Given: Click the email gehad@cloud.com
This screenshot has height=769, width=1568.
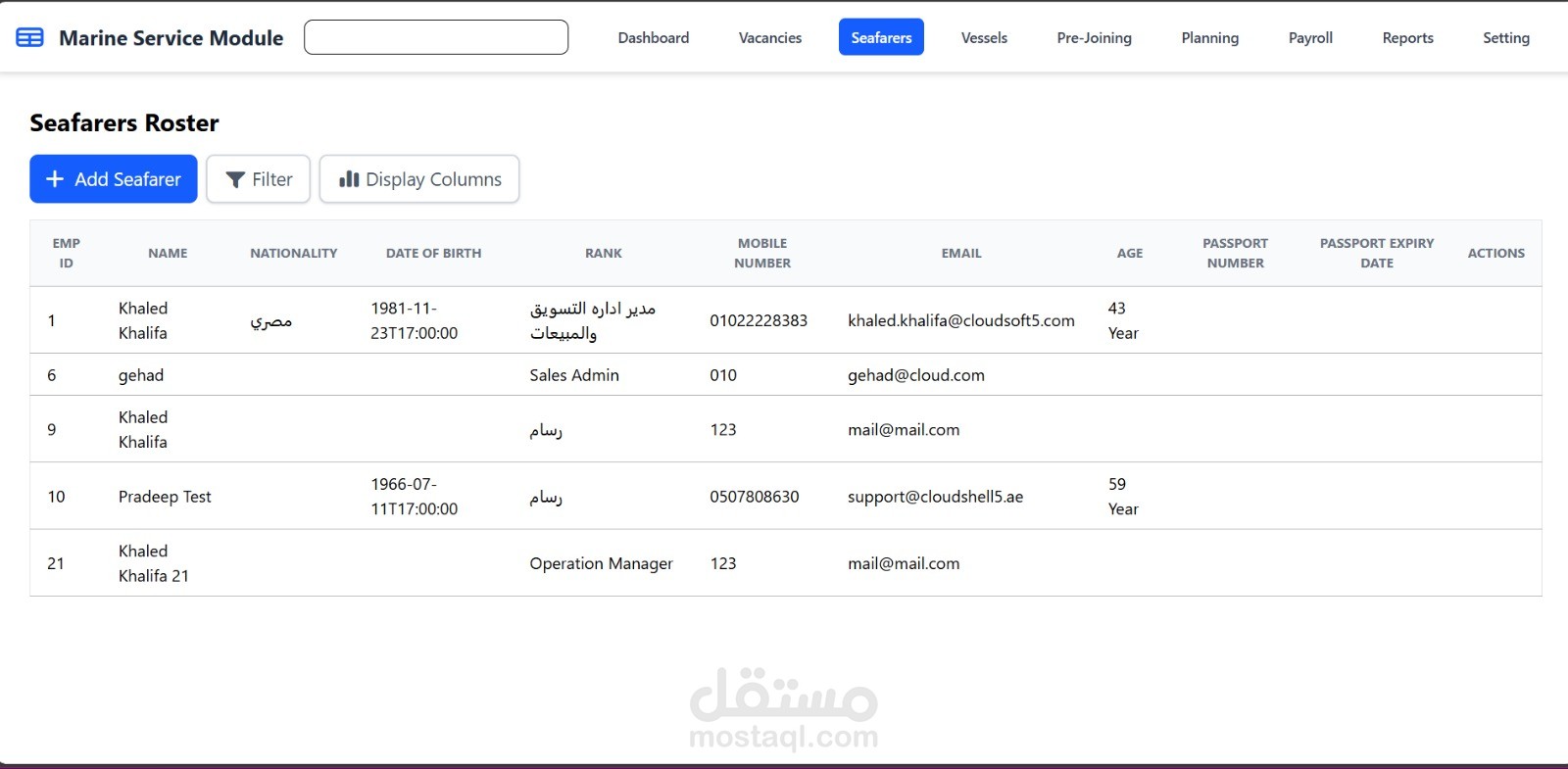Looking at the screenshot, I should (916, 375).
